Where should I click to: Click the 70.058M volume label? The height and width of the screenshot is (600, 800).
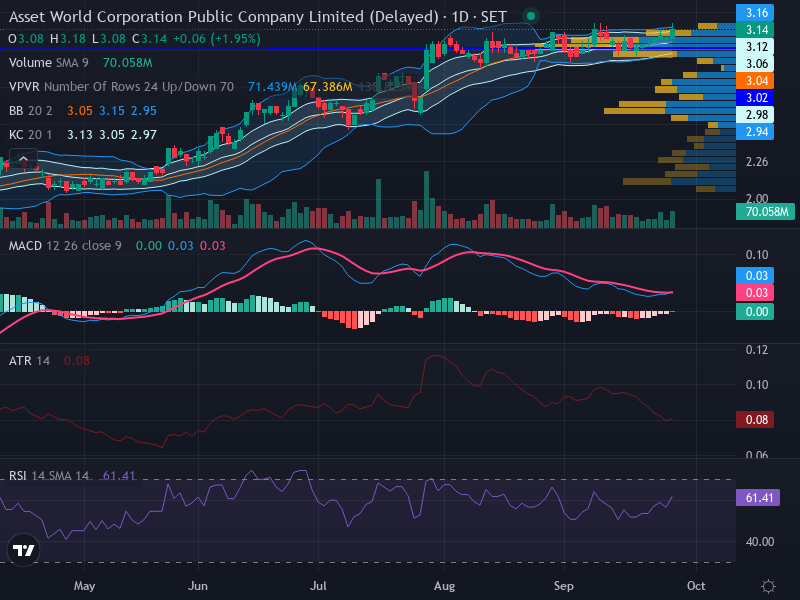[765, 212]
